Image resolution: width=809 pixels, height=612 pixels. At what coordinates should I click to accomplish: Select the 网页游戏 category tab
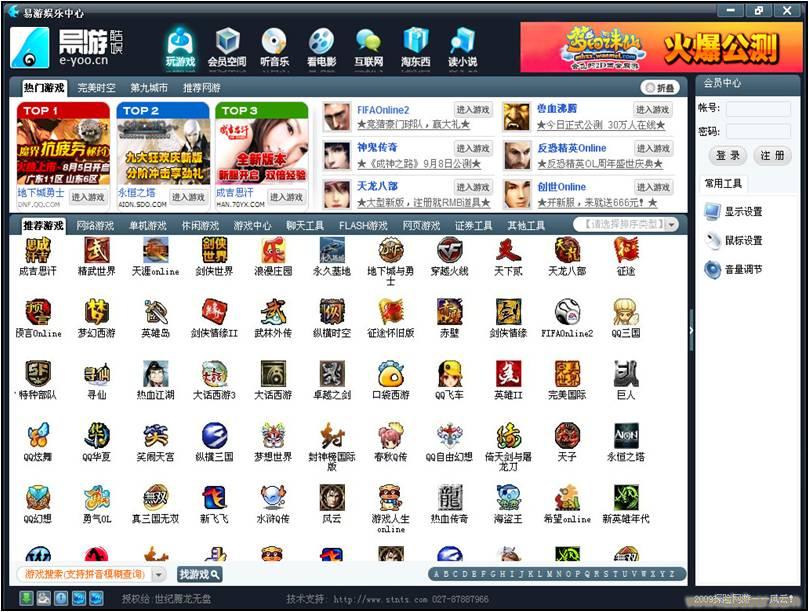422,226
